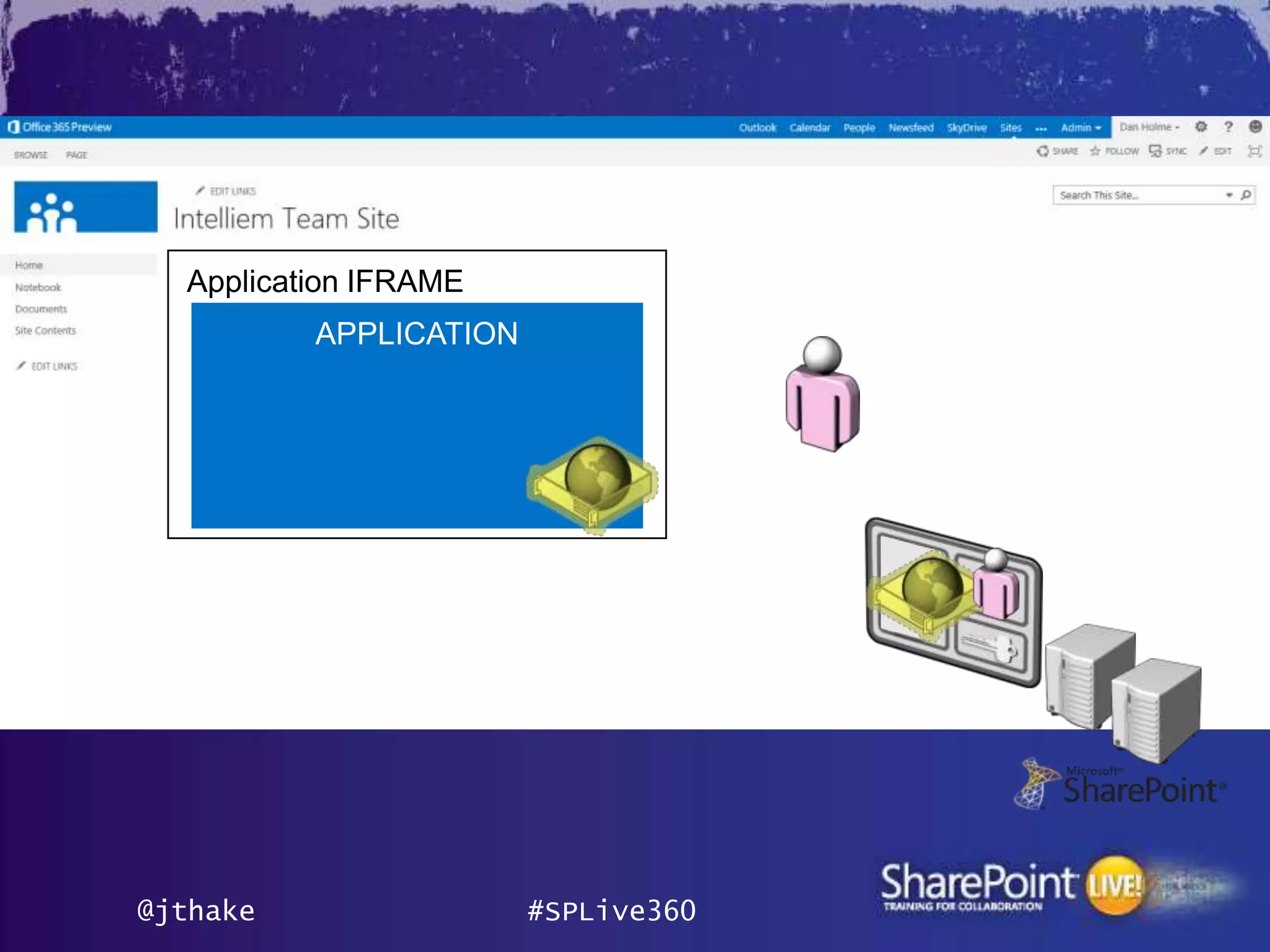
Task: Expand the Admin dropdown
Action: [x=1081, y=128]
